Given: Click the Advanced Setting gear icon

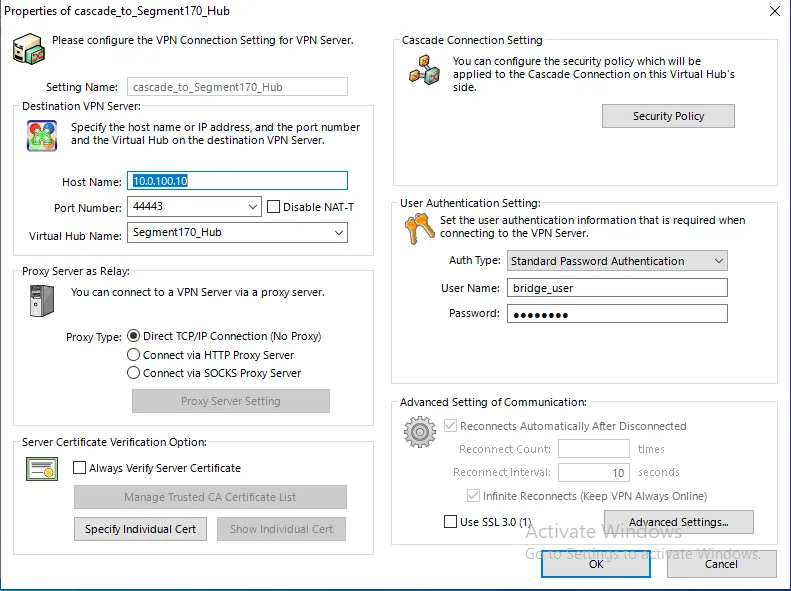Looking at the screenshot, I should pos(420,432).
